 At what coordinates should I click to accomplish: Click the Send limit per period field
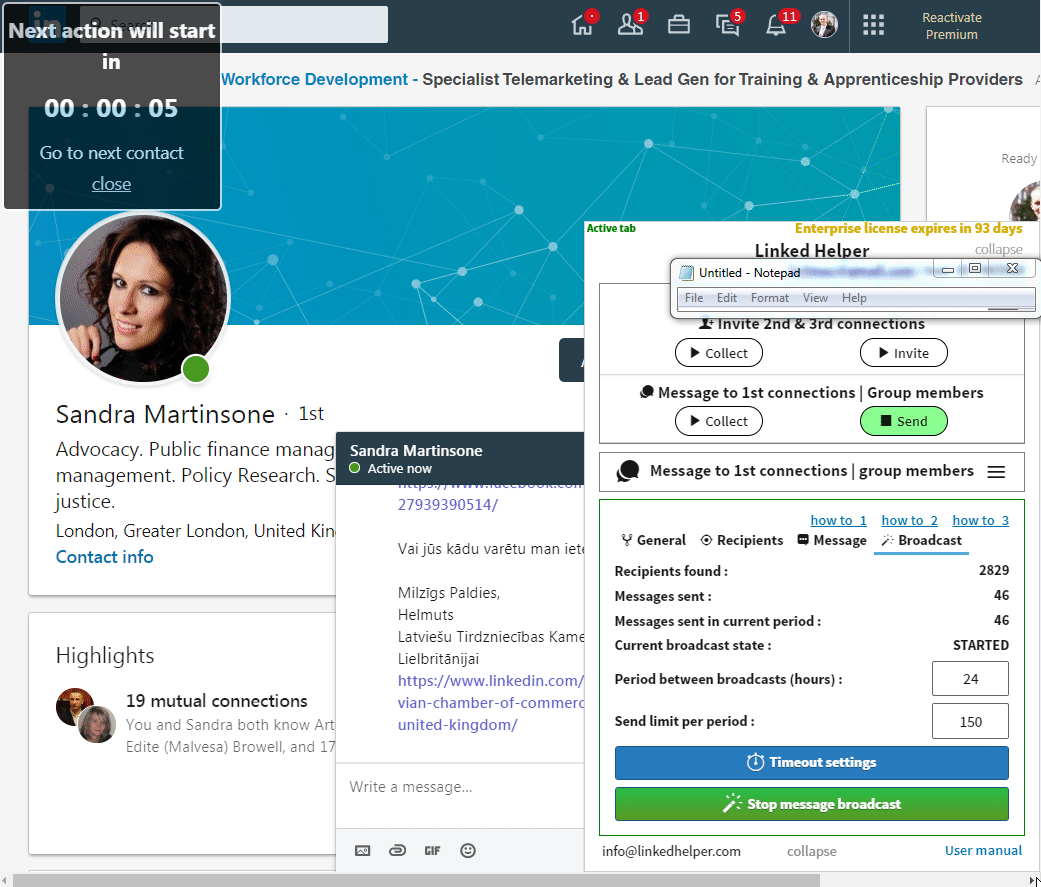[x=969, y=720]
